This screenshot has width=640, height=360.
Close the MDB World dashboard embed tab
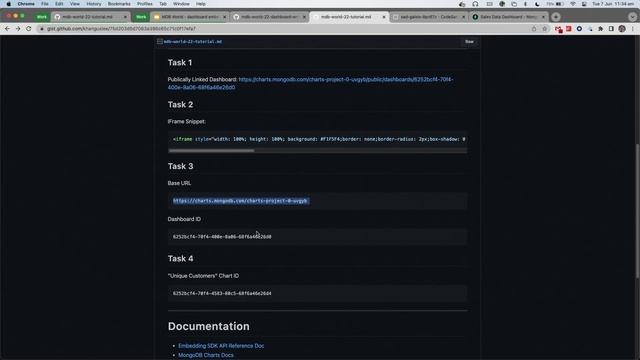pos(224,17)
